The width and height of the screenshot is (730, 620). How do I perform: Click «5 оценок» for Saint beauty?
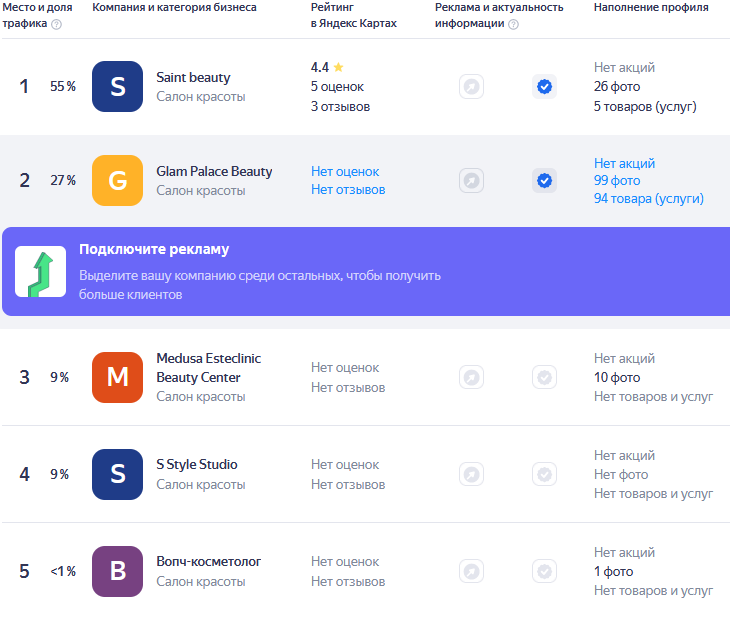(x=337, y=87)
